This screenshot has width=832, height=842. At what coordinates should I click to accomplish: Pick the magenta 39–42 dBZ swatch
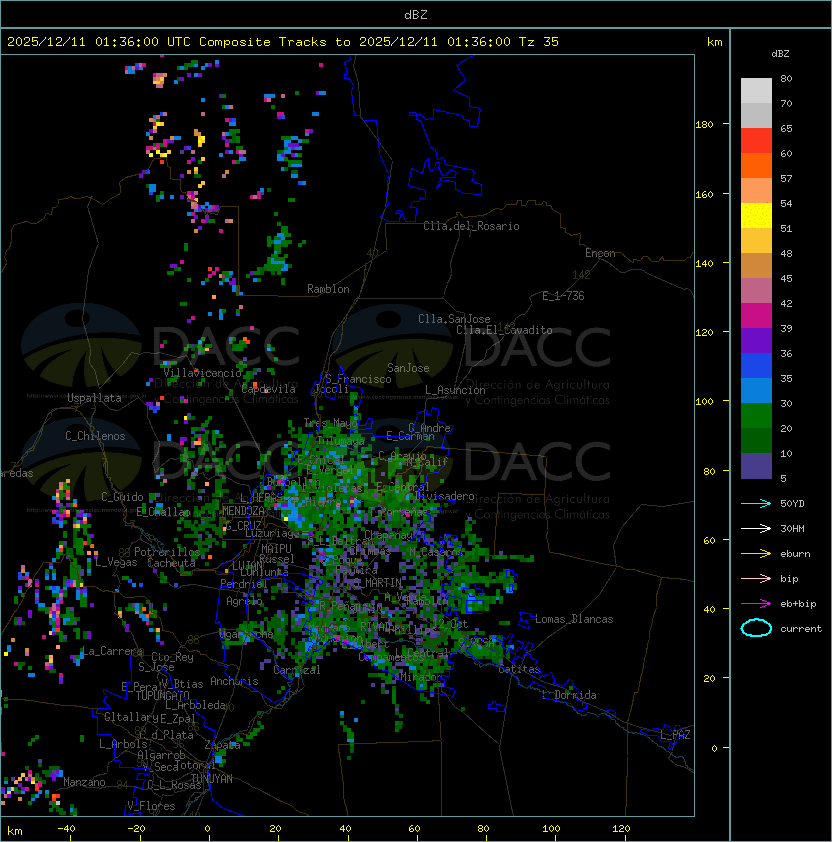756,316
